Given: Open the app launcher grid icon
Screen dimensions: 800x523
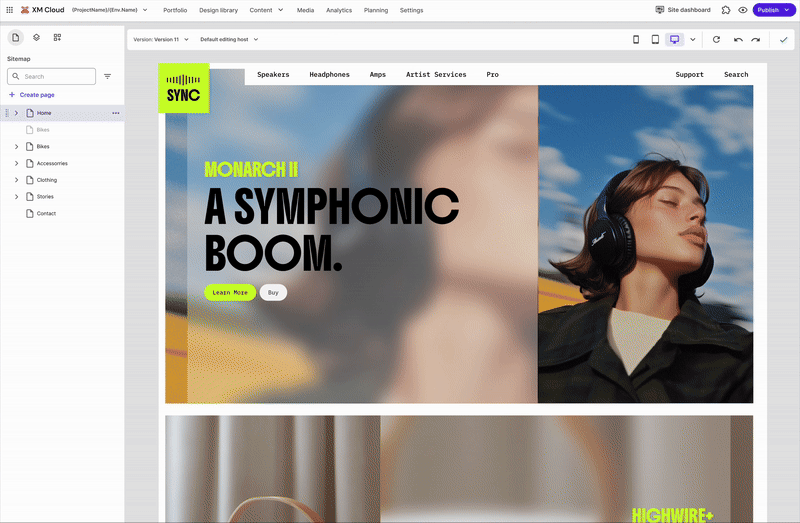Looking at the screenshot, I should [9, 10].
